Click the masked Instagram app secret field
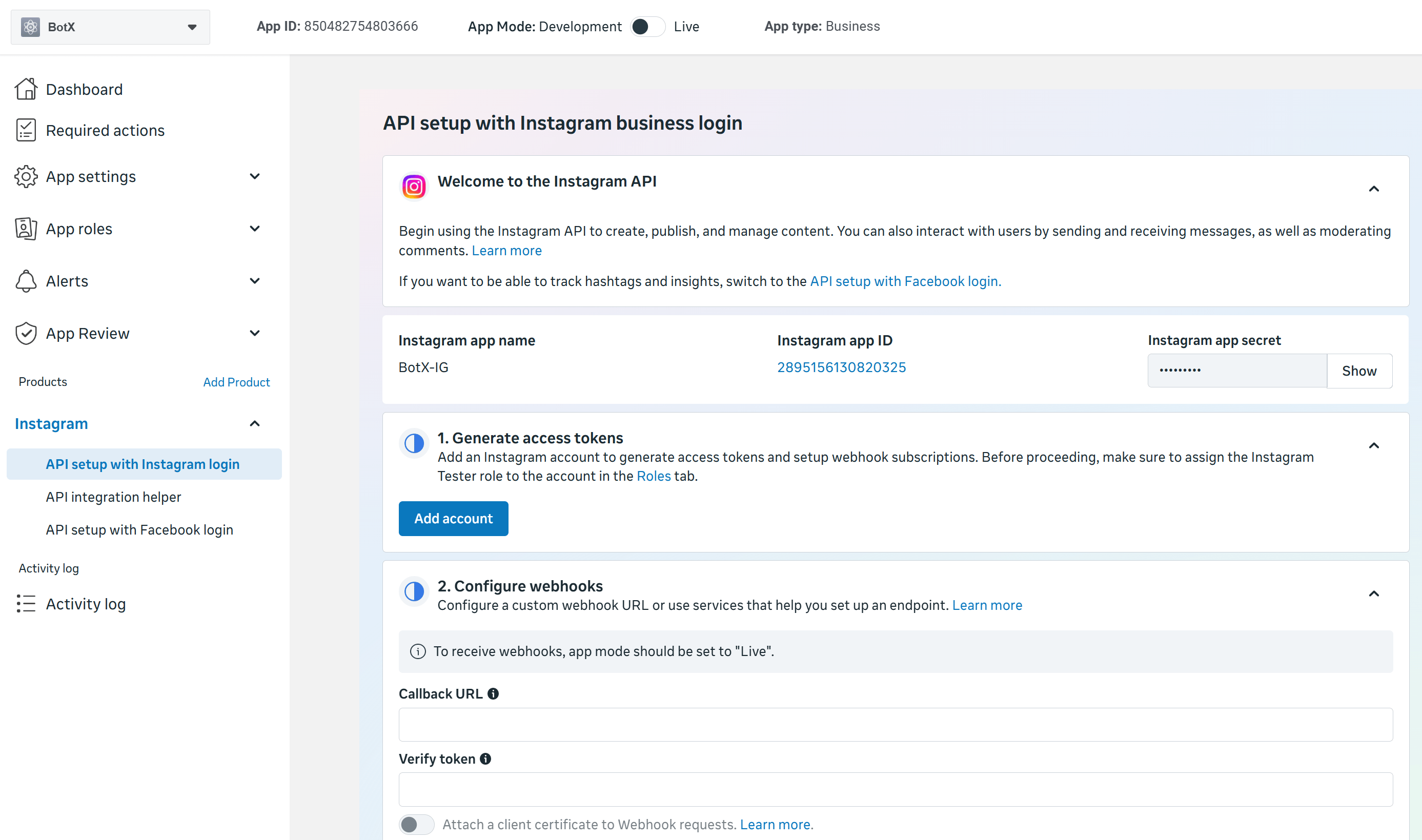The height and width of the screenshot is (840, 1422). pyautogui.click(x=1237, y=371)
